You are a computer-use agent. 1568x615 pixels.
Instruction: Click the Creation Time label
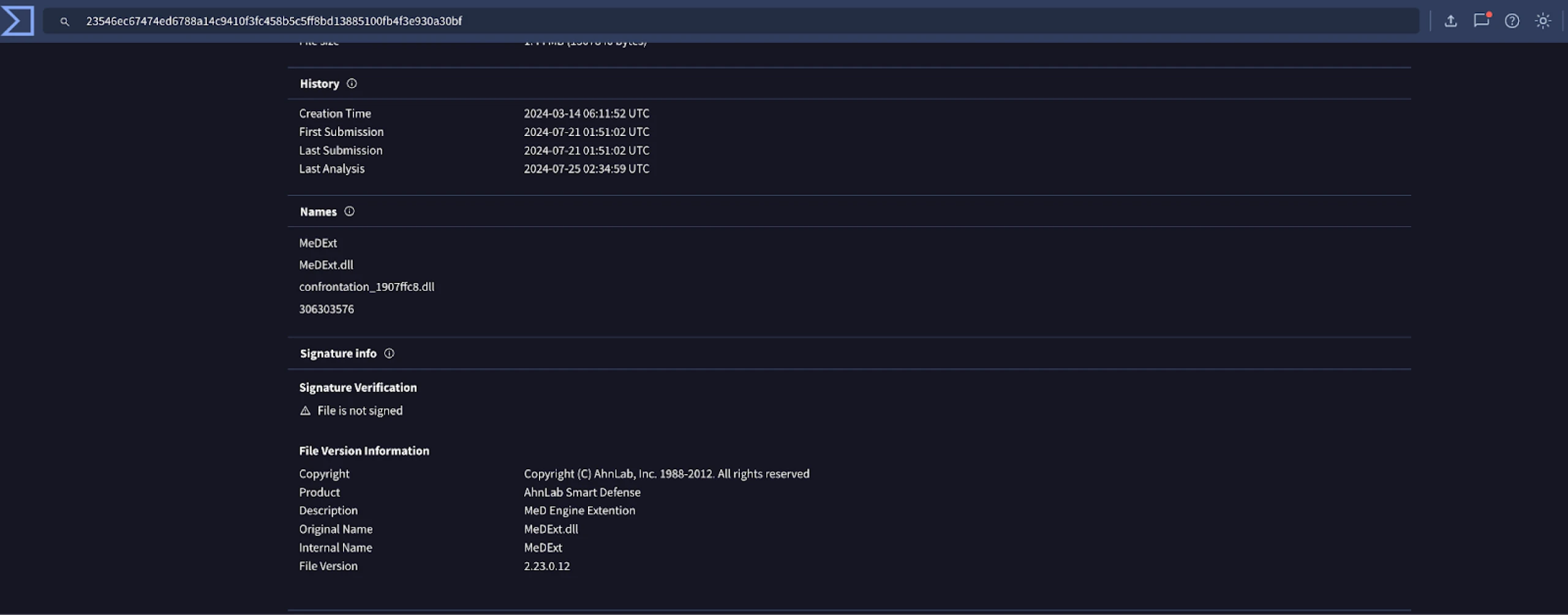tap(335, 113)
